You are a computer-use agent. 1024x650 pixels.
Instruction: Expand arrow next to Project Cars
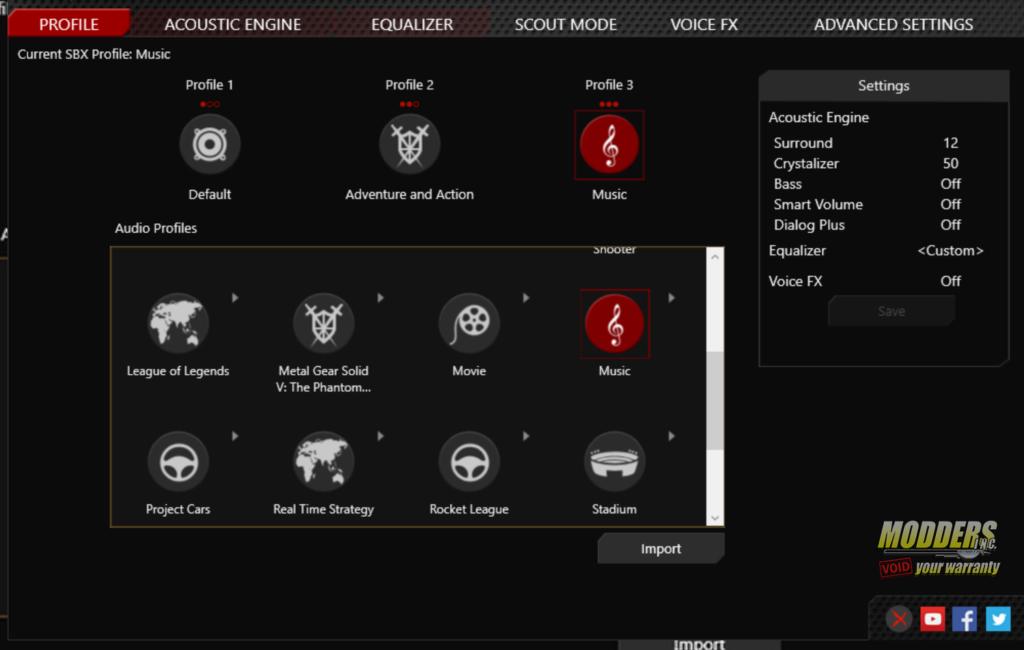(x=235, y=436)
